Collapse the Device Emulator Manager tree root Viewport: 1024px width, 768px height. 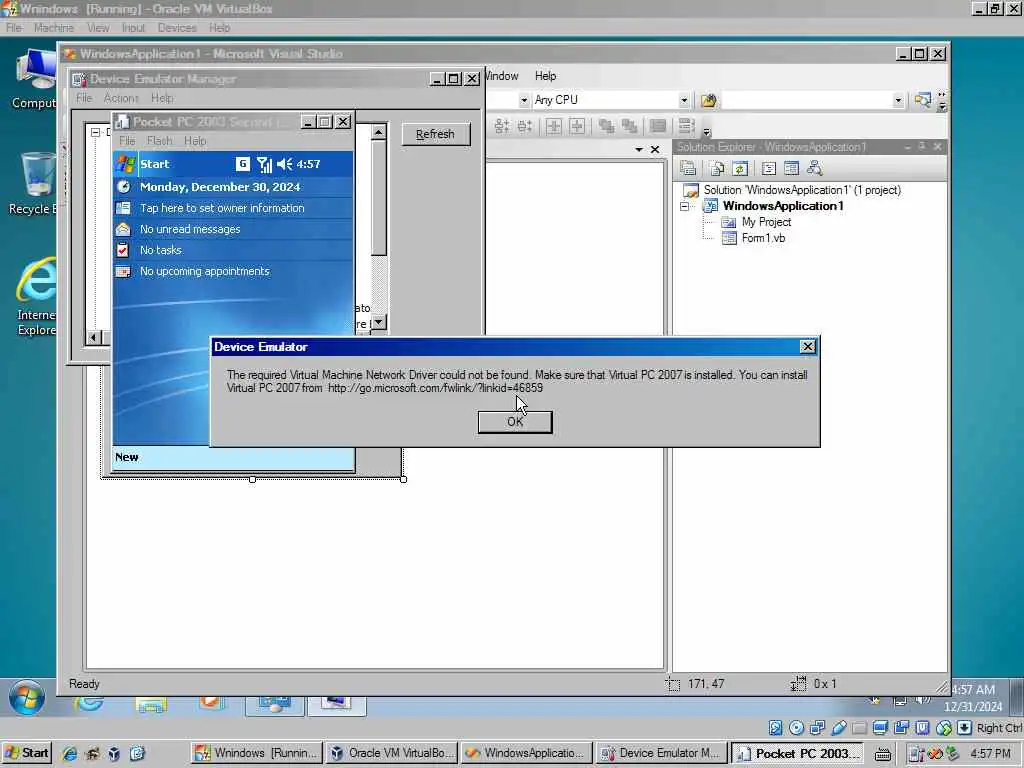point(95,132)
